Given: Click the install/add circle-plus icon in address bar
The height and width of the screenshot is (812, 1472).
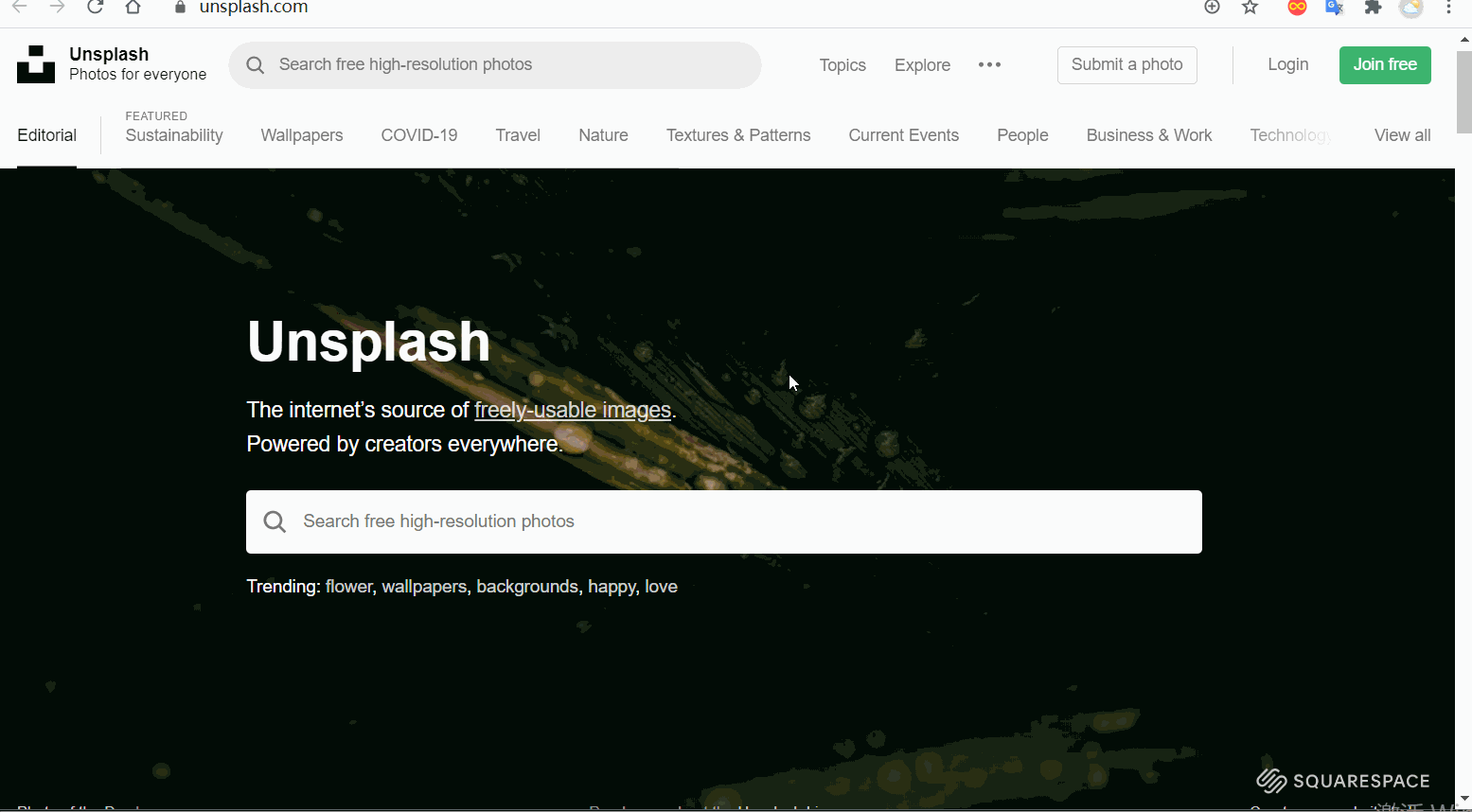Looking at the screenshot, I should point(1212,8).
